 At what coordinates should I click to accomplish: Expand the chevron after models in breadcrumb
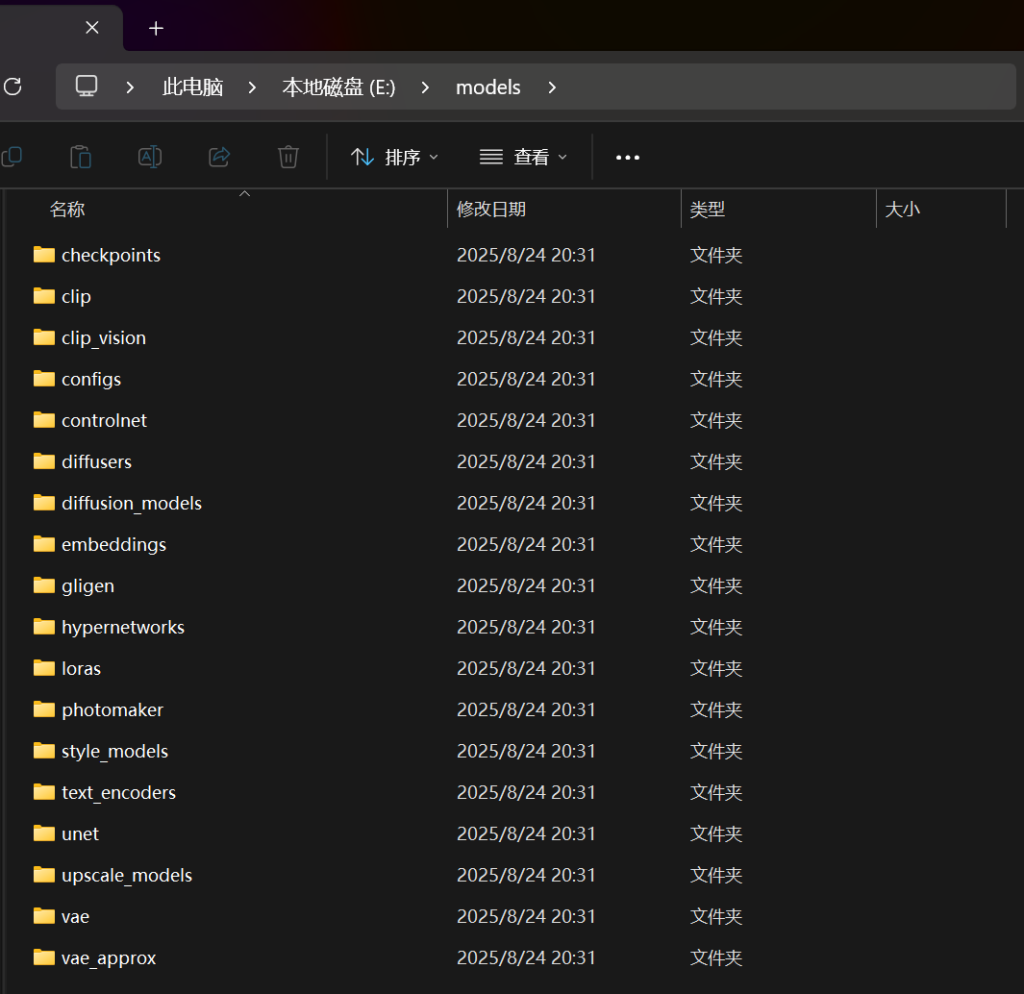tap(552, 88)
